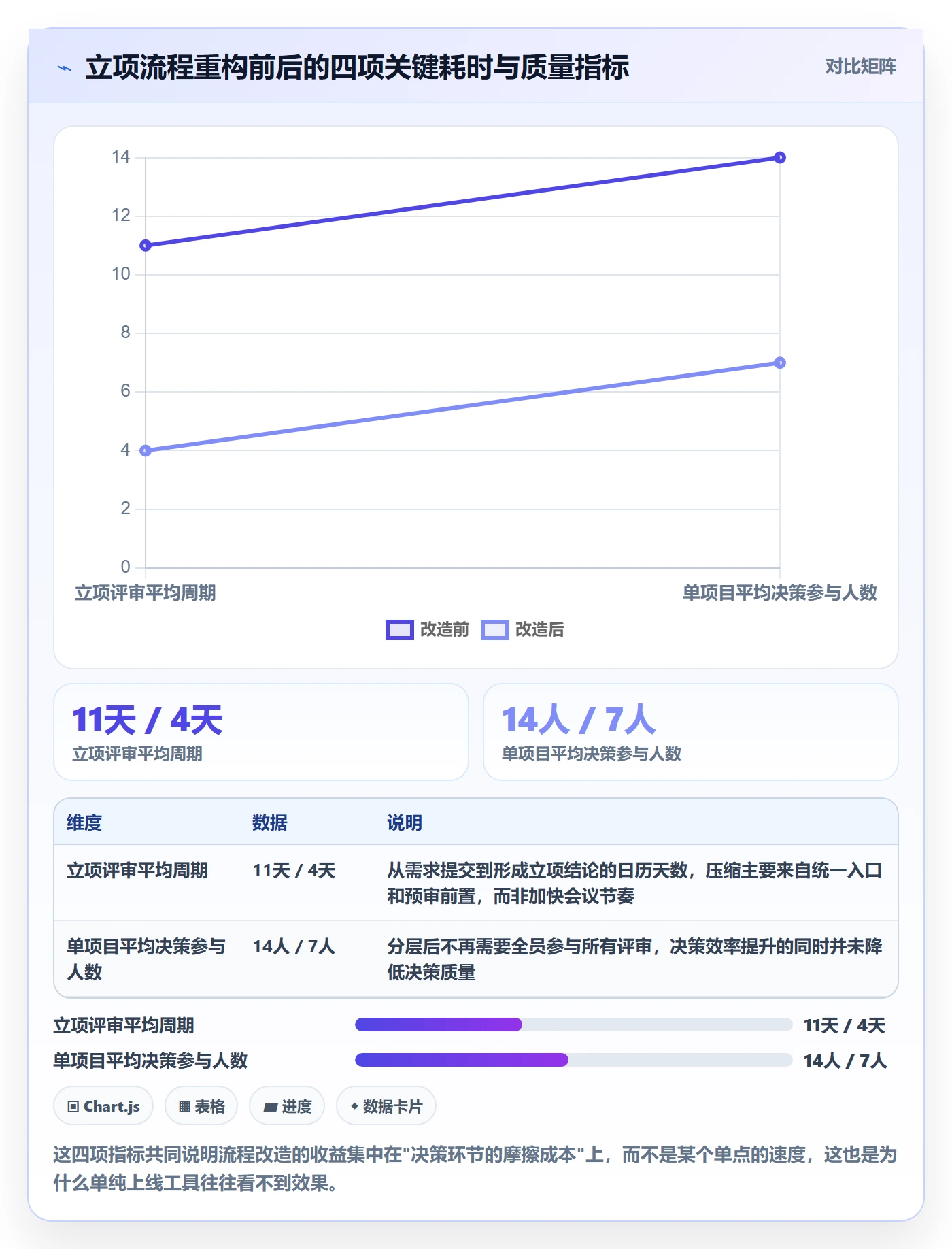Click the 单项目平均决策参与人数 progress bar
This screenshot has height=1249, width=952.
[x=574, y=1060]
